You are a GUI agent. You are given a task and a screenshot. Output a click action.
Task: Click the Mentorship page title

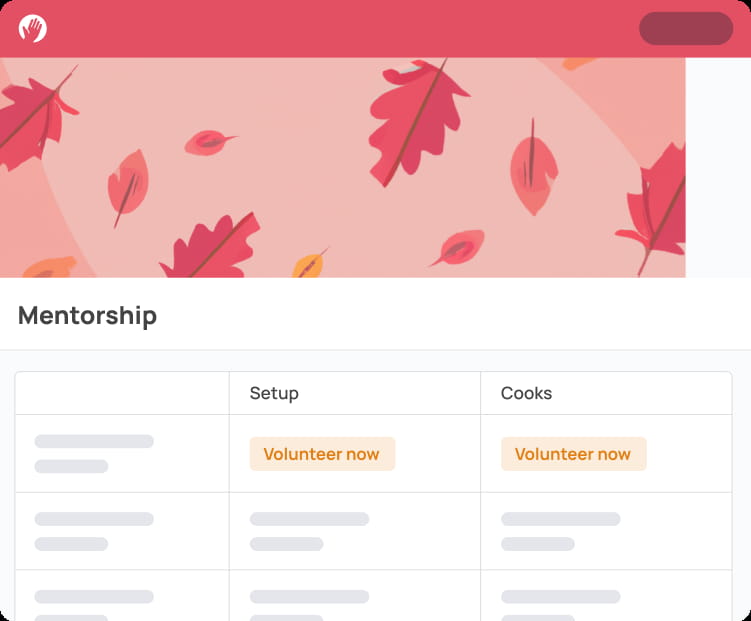click(88, 316)
